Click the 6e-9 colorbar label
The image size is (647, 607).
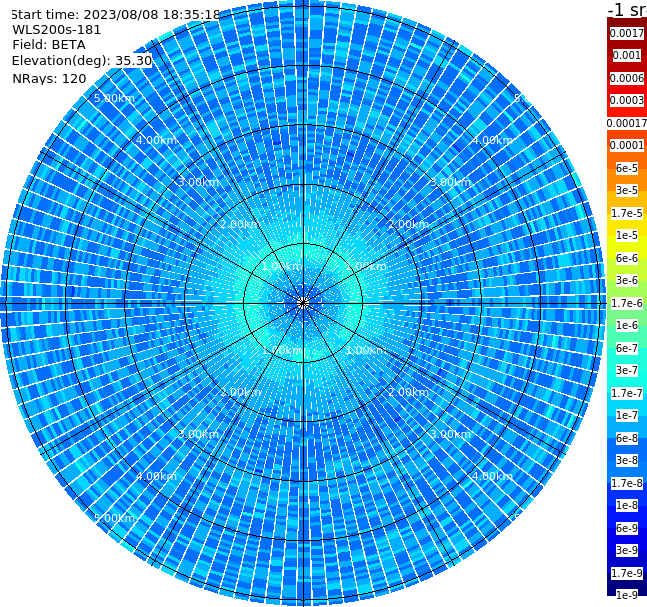pyautogui.click(x=627, y=528)
